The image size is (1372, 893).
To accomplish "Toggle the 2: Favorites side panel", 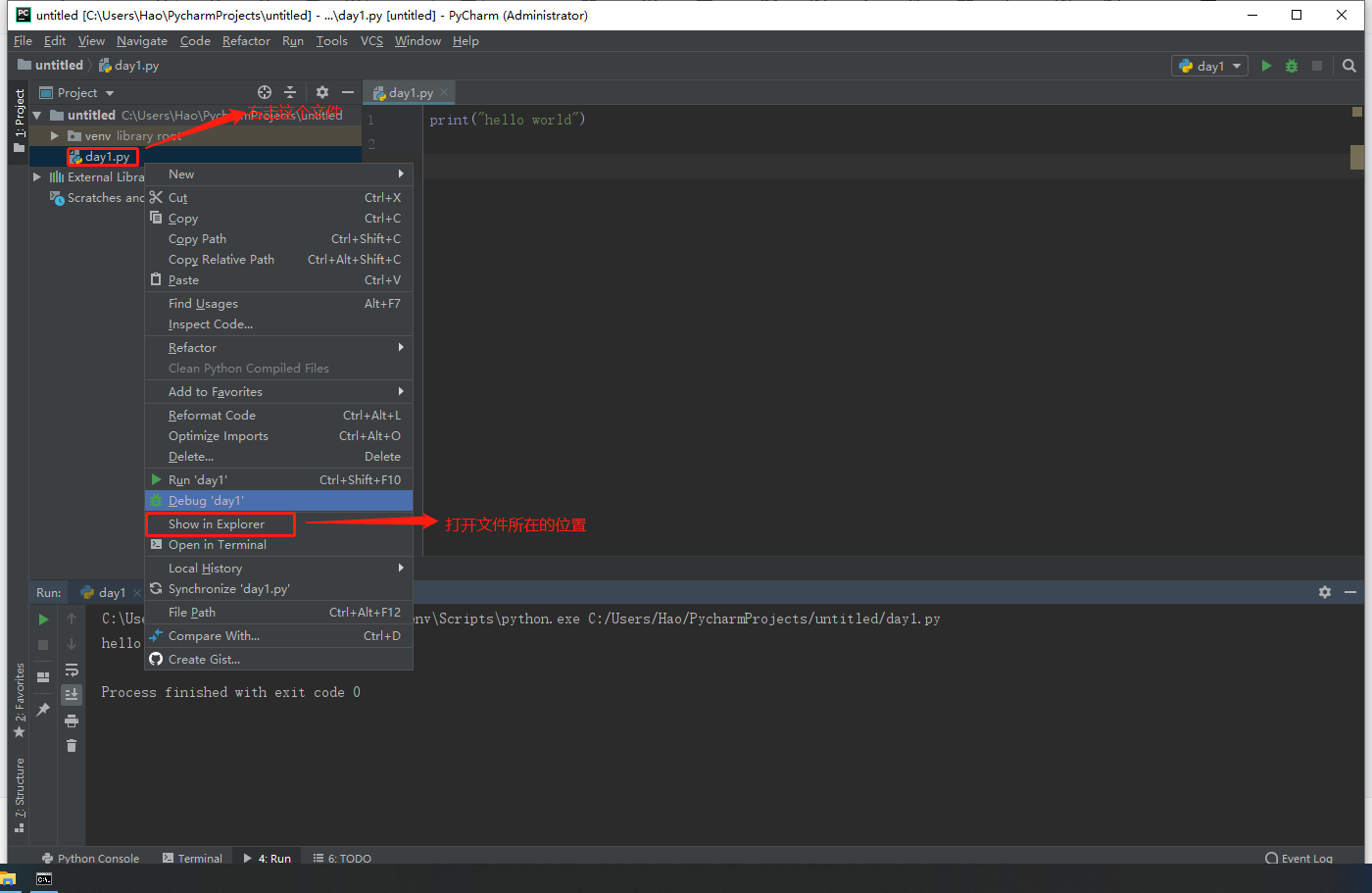I will coord(19,700).
